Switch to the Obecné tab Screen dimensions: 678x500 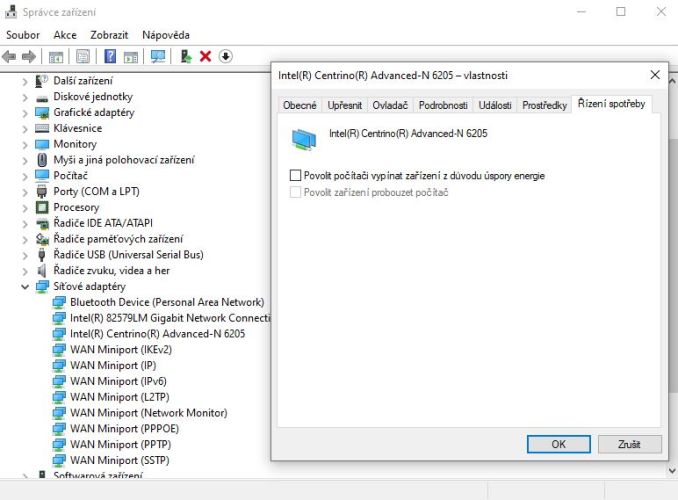pos(300,105)
